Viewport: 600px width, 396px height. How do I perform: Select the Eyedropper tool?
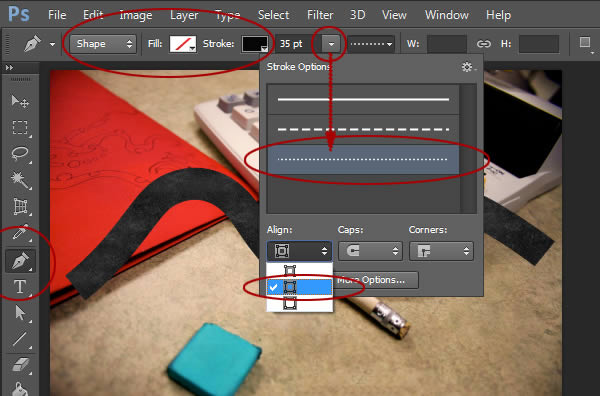pos(20,233)
